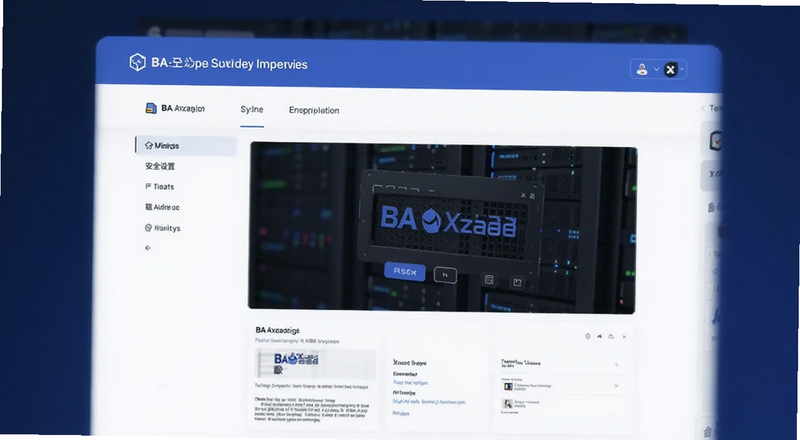Image resolution: width=800 pixels, height=440 pixels.
Task: Click the BA Axxadtige card heading
Action: coord(278,330)
